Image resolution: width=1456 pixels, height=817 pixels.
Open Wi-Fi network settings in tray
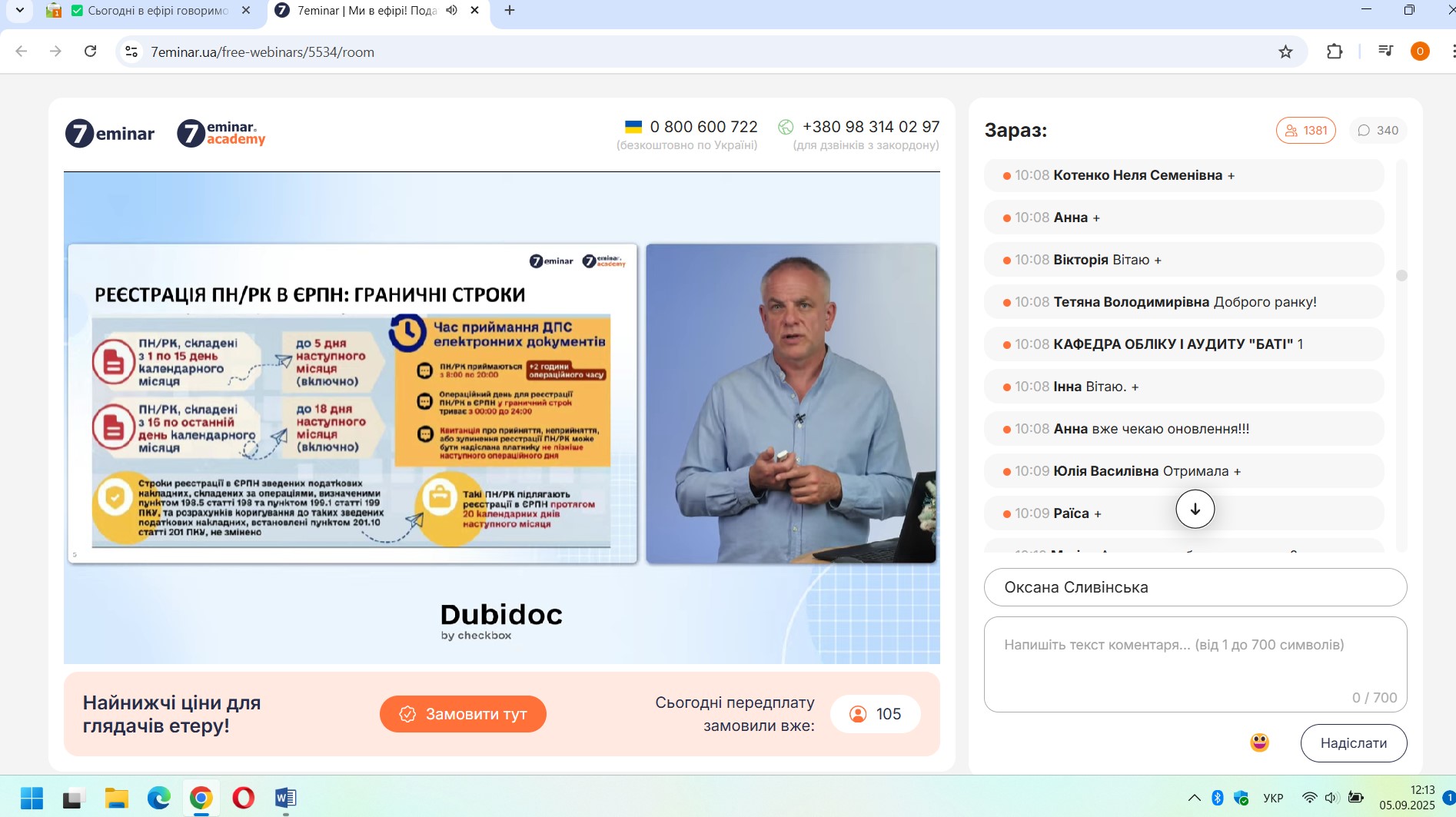(x=1309, y=798)
